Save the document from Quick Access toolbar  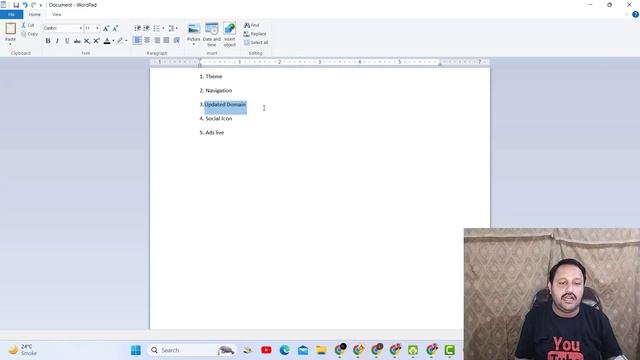click(x=16, y=5)
